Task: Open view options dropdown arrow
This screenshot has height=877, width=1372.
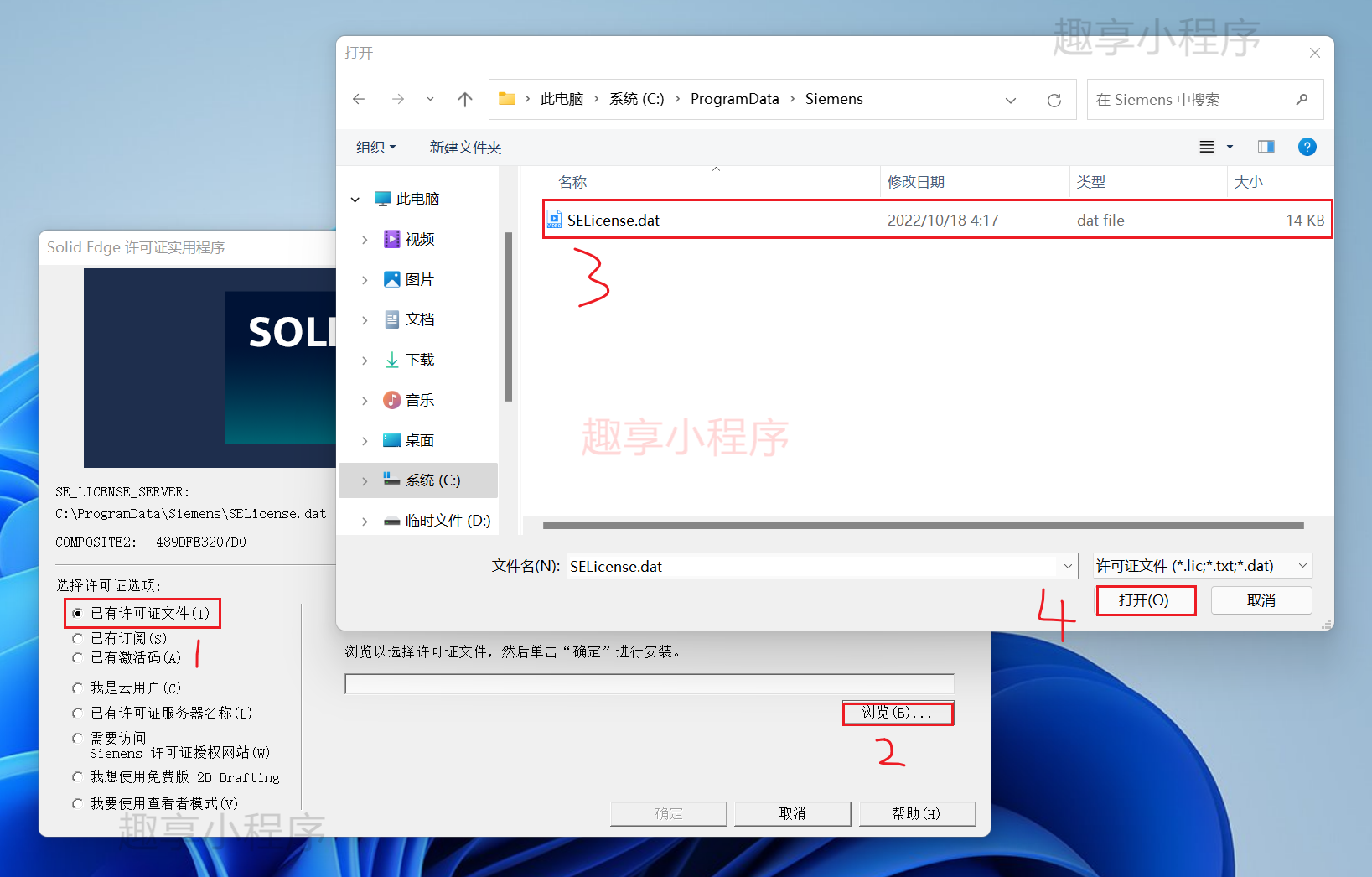Action: point(1230,148)
